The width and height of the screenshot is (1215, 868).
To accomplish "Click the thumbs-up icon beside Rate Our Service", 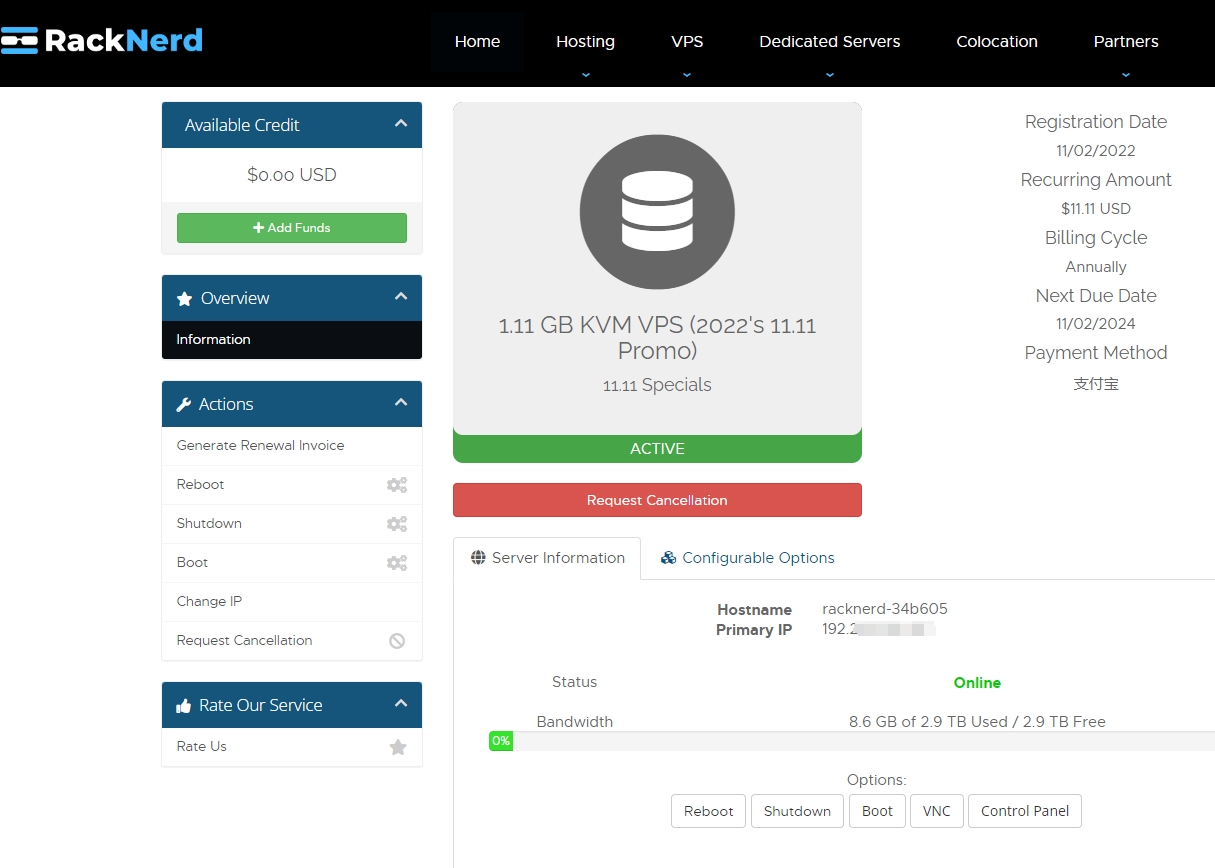I will (x=184, y=706).
